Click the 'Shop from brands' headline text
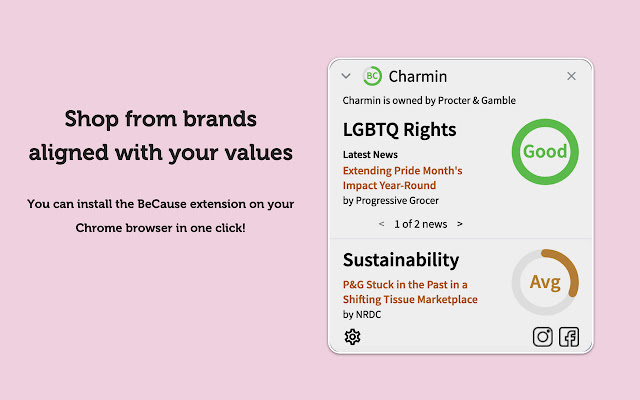 (x=160, y=119)
